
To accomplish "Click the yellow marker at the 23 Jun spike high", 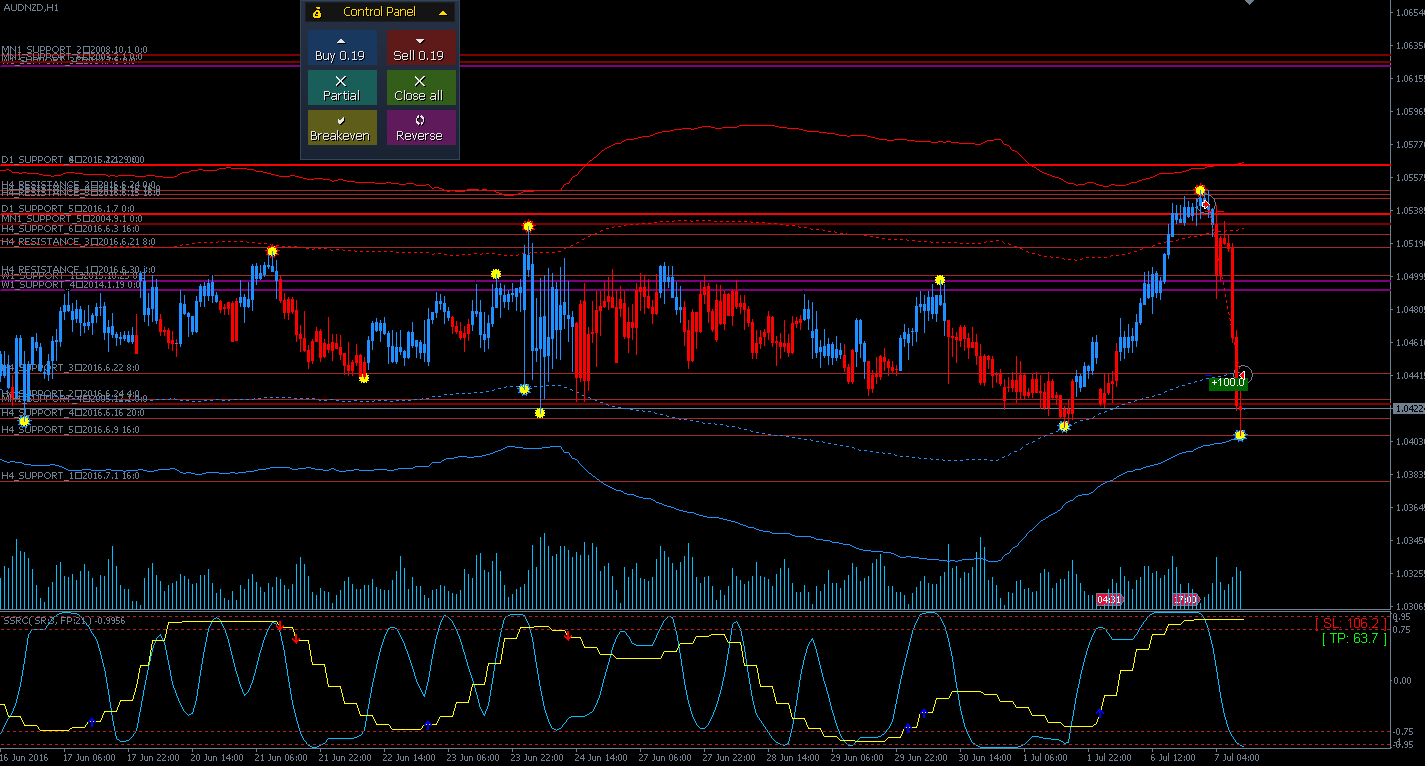I will [x=528, y=226].
